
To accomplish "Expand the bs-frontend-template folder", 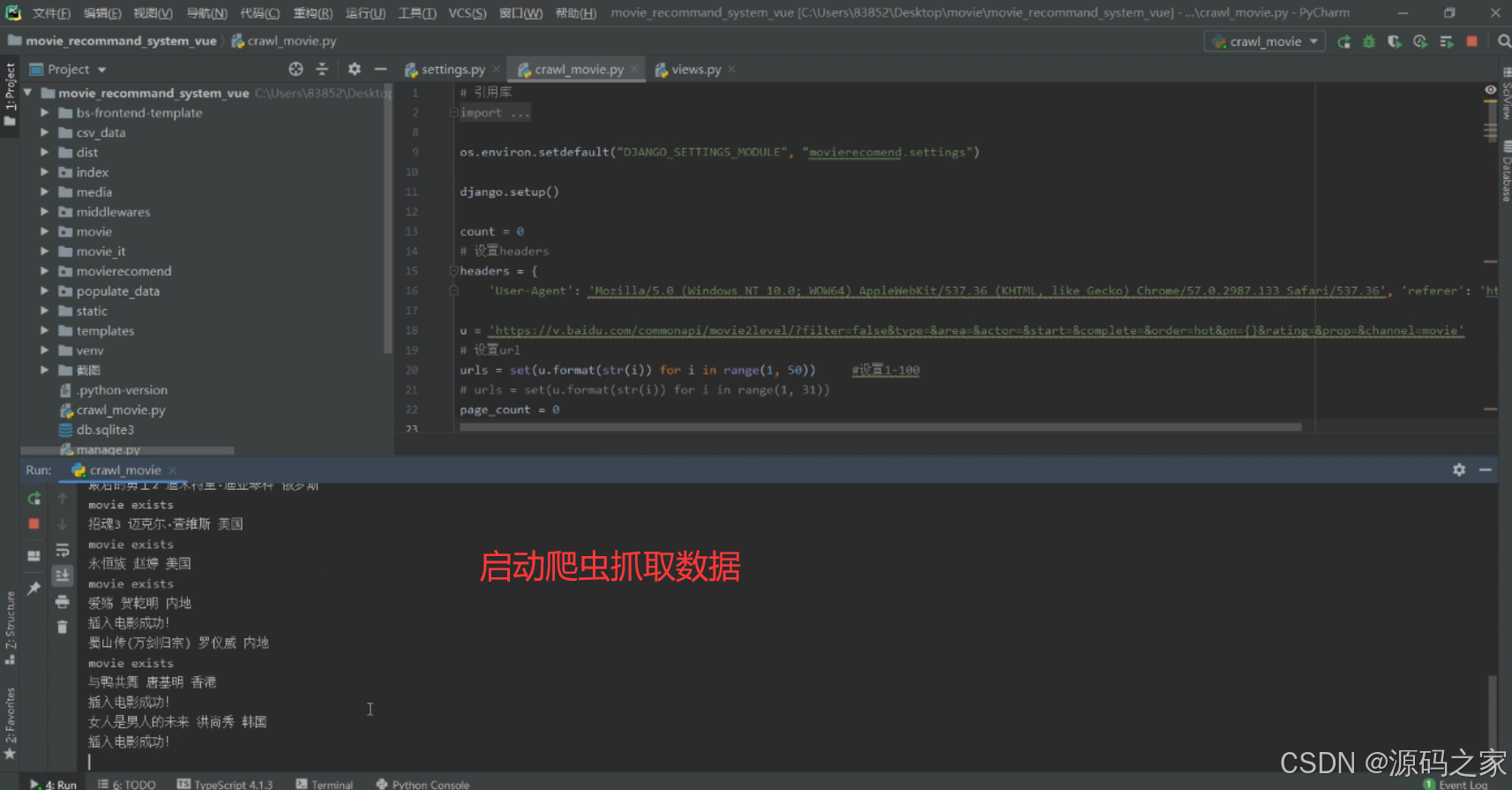I will pyautogui.click(x=44, y=113).
